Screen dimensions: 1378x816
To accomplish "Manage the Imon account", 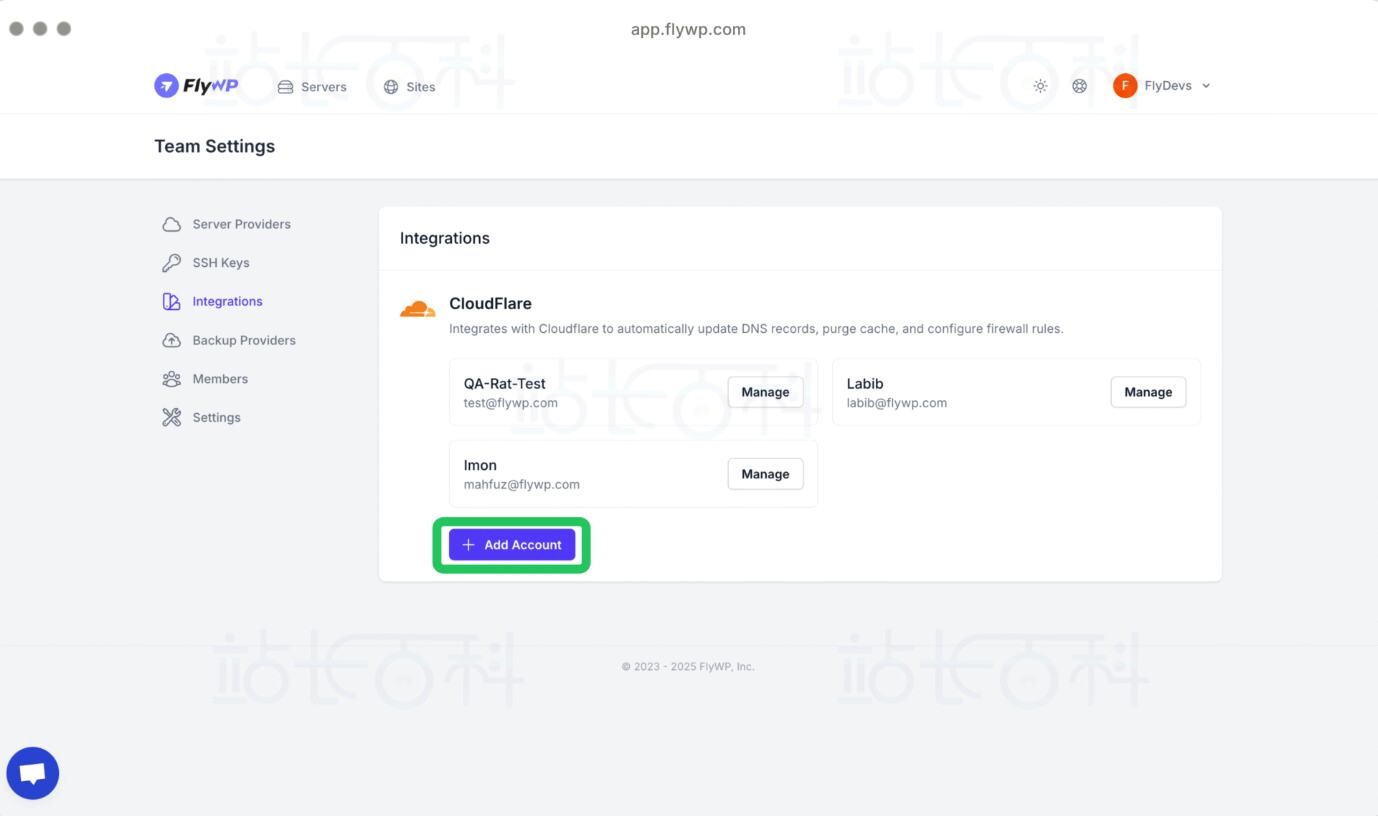I will [x=765, y=474].
